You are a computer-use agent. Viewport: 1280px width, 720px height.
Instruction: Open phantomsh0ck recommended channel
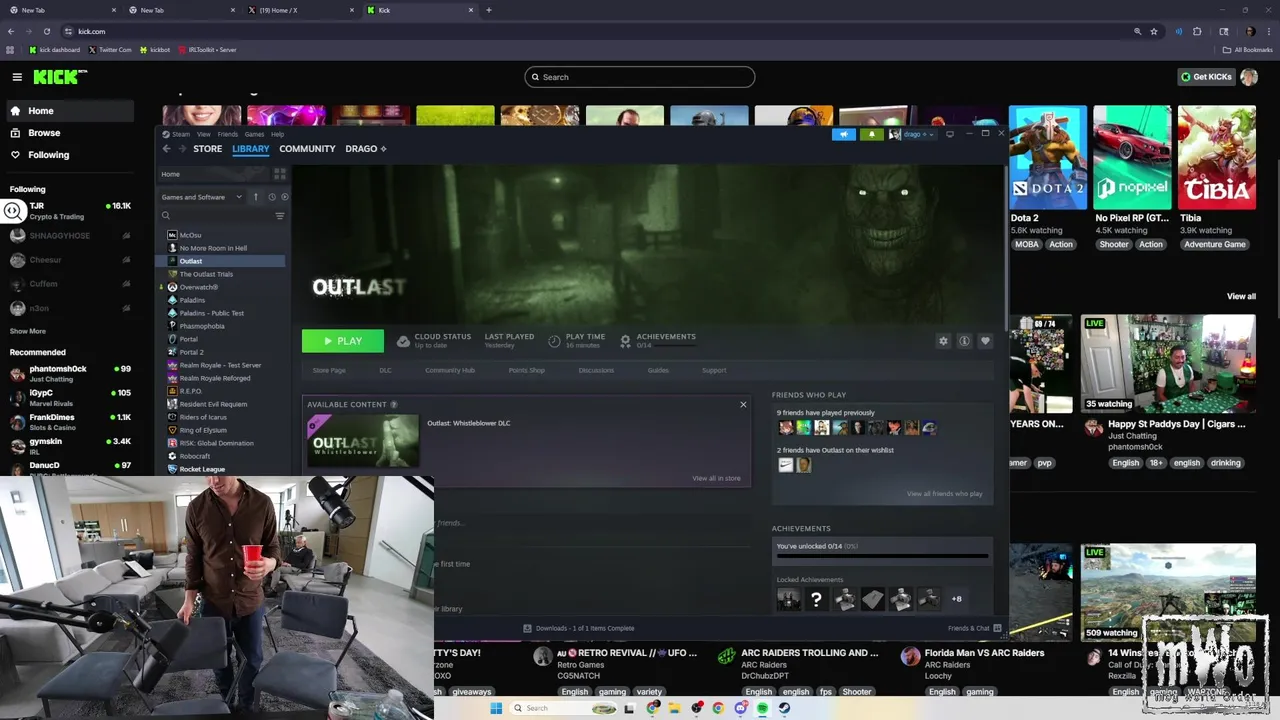(x=70, y=374)
